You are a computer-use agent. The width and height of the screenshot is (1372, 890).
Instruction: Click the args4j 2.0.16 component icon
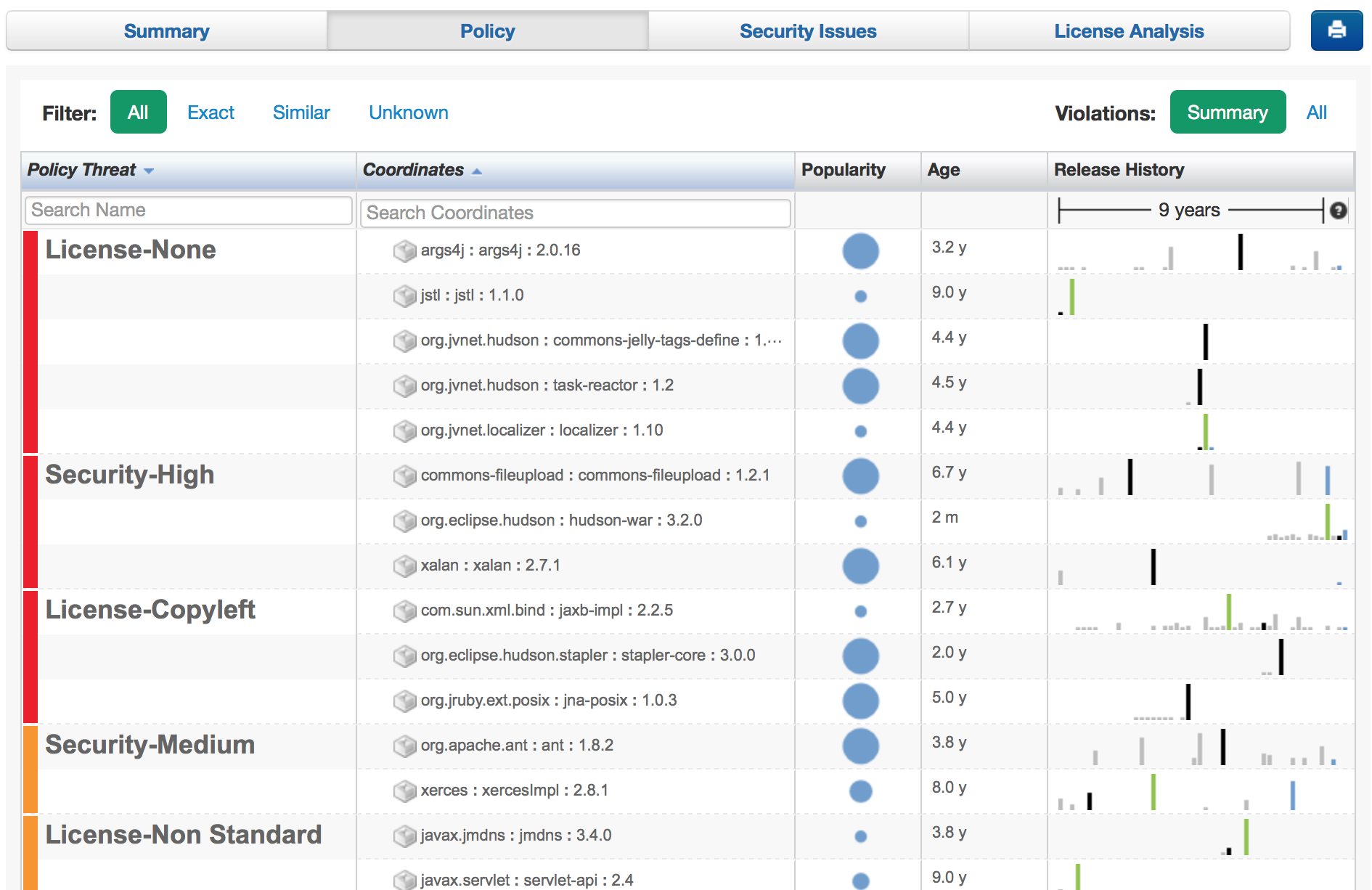(x=404, y=251)
